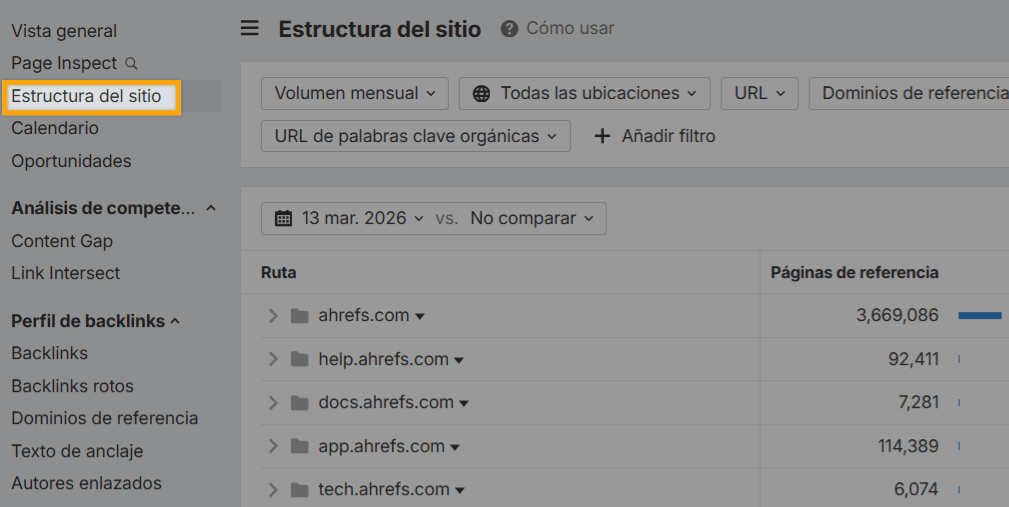
Task: Open URL de palabras clave orgánicas dropdown
Action: click(416, 136)
